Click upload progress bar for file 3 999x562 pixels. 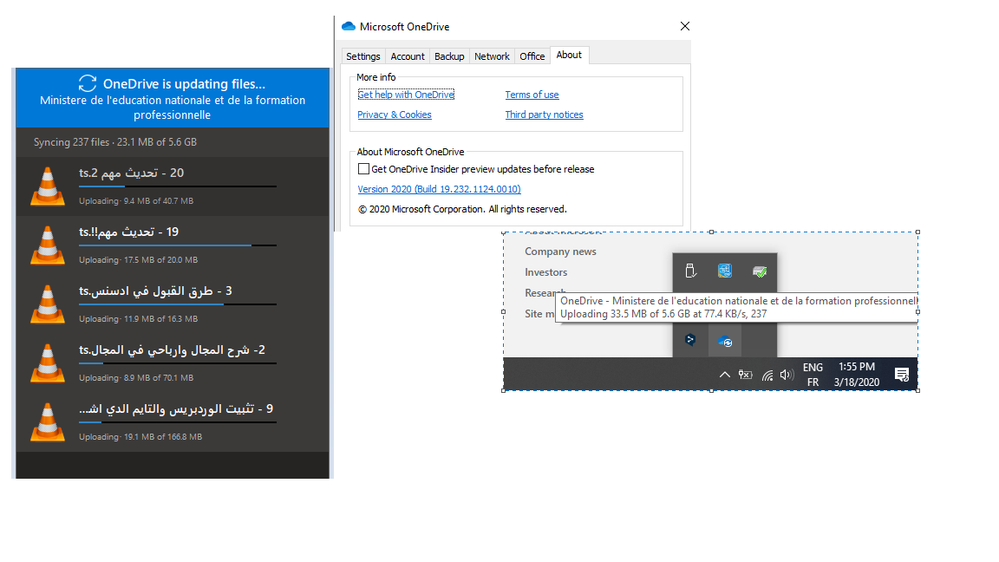click(x=178, y=304)
